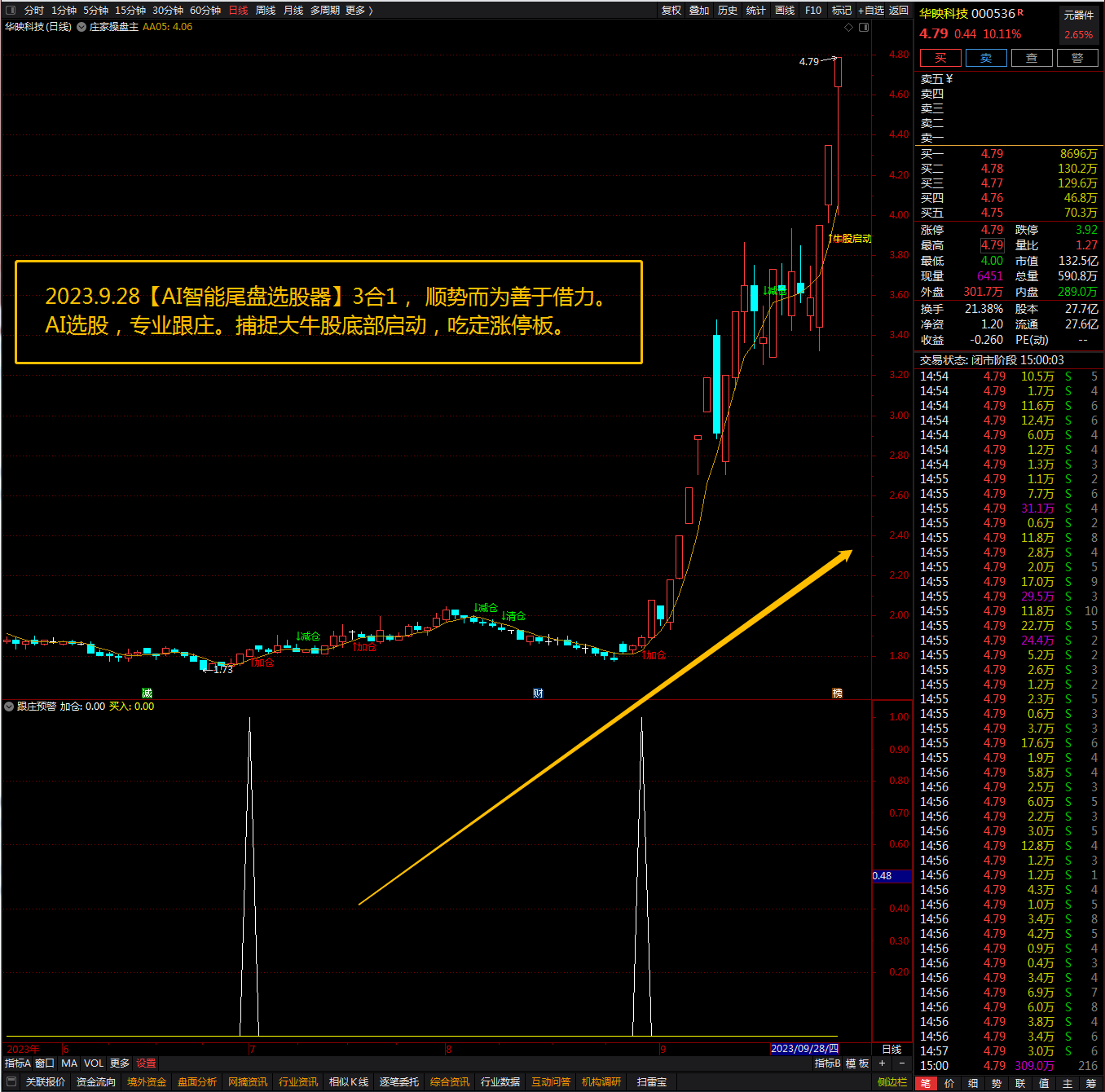This screenshot has height=1092, width=1105.
Task: Click the 返回 back button
Action: point(899,11)
